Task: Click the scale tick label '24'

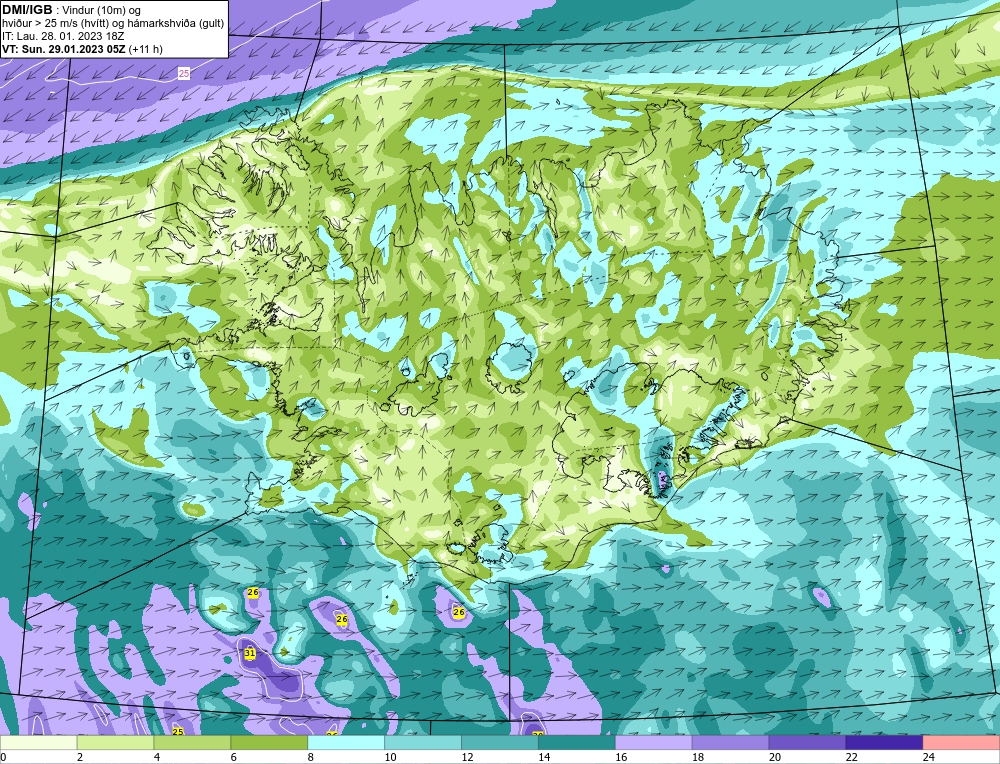Action: pyautogui.click(x=928, y=757)
